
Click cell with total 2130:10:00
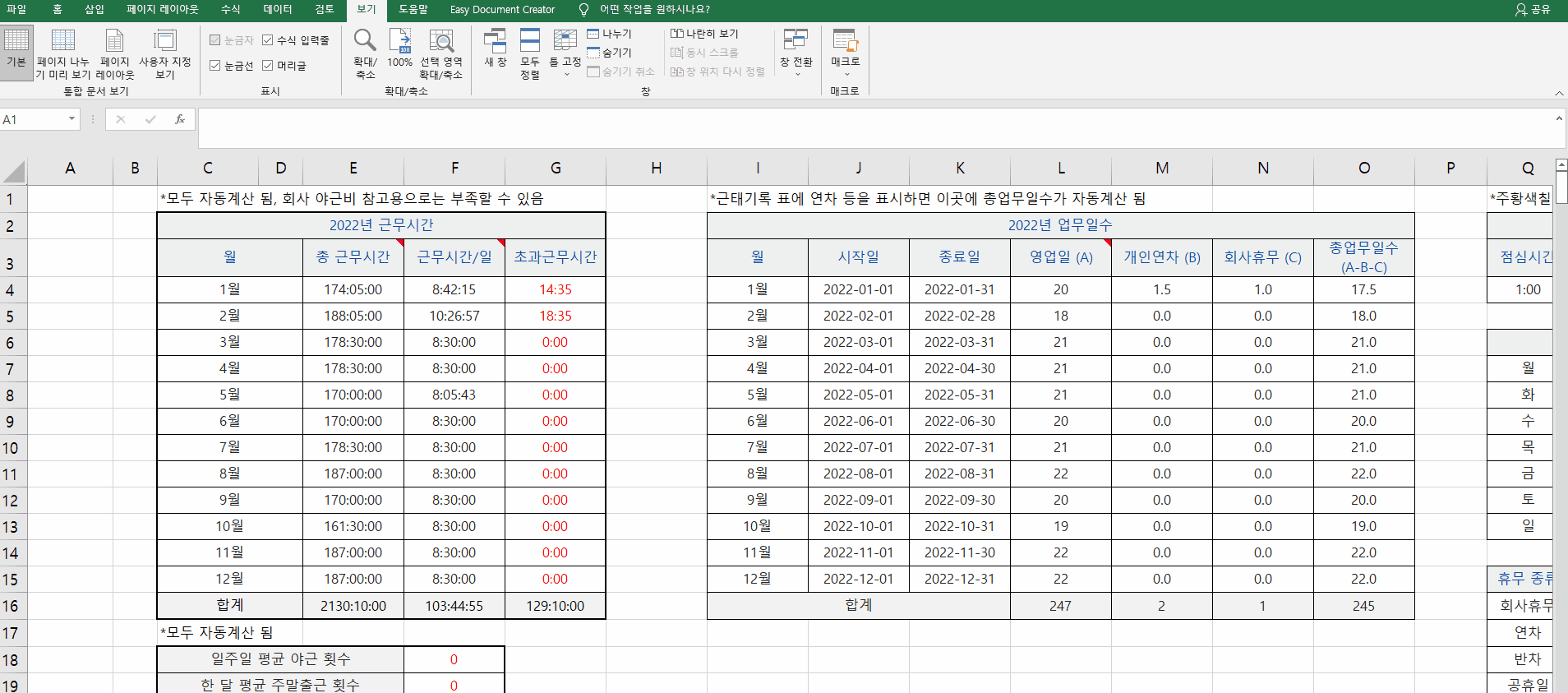[x=353, y=606]
